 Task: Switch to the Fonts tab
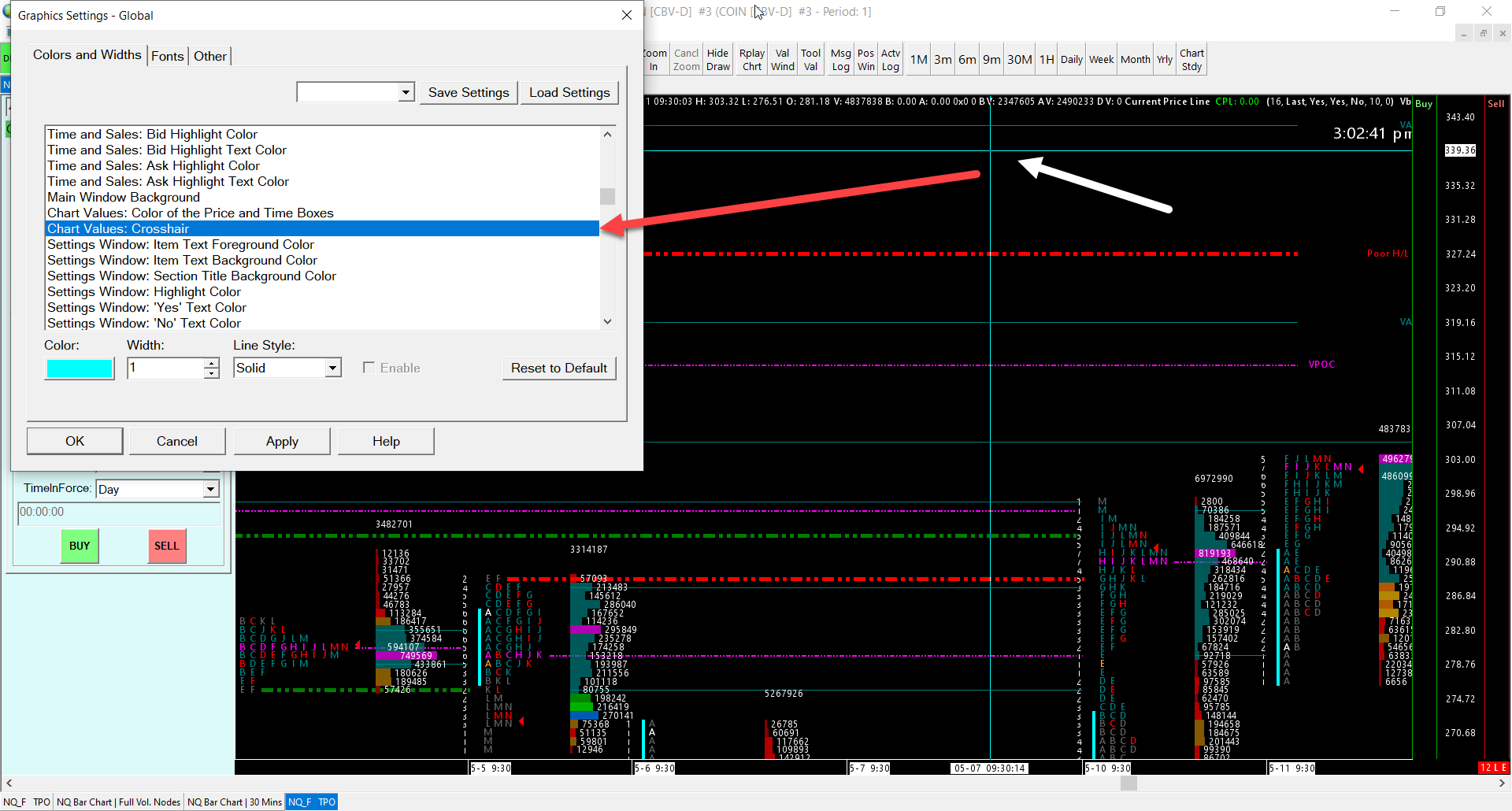(x=167, y=56)
